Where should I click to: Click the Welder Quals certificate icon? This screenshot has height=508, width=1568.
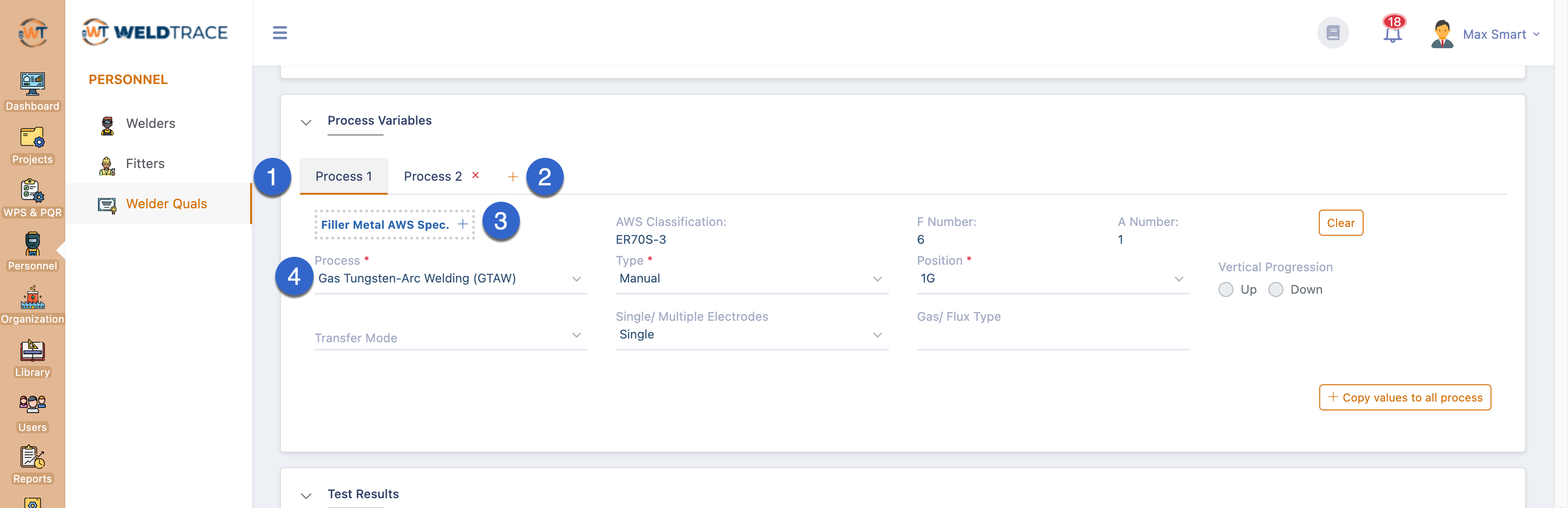click(x=107, y=205)
